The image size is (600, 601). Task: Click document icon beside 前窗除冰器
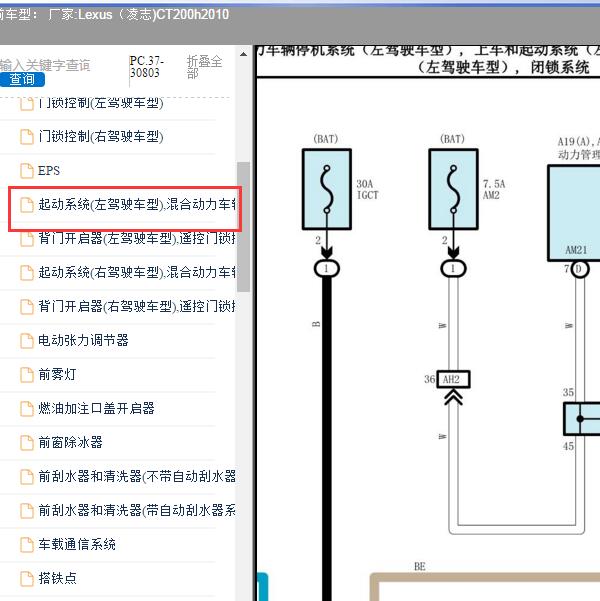[x=26, y=442]
